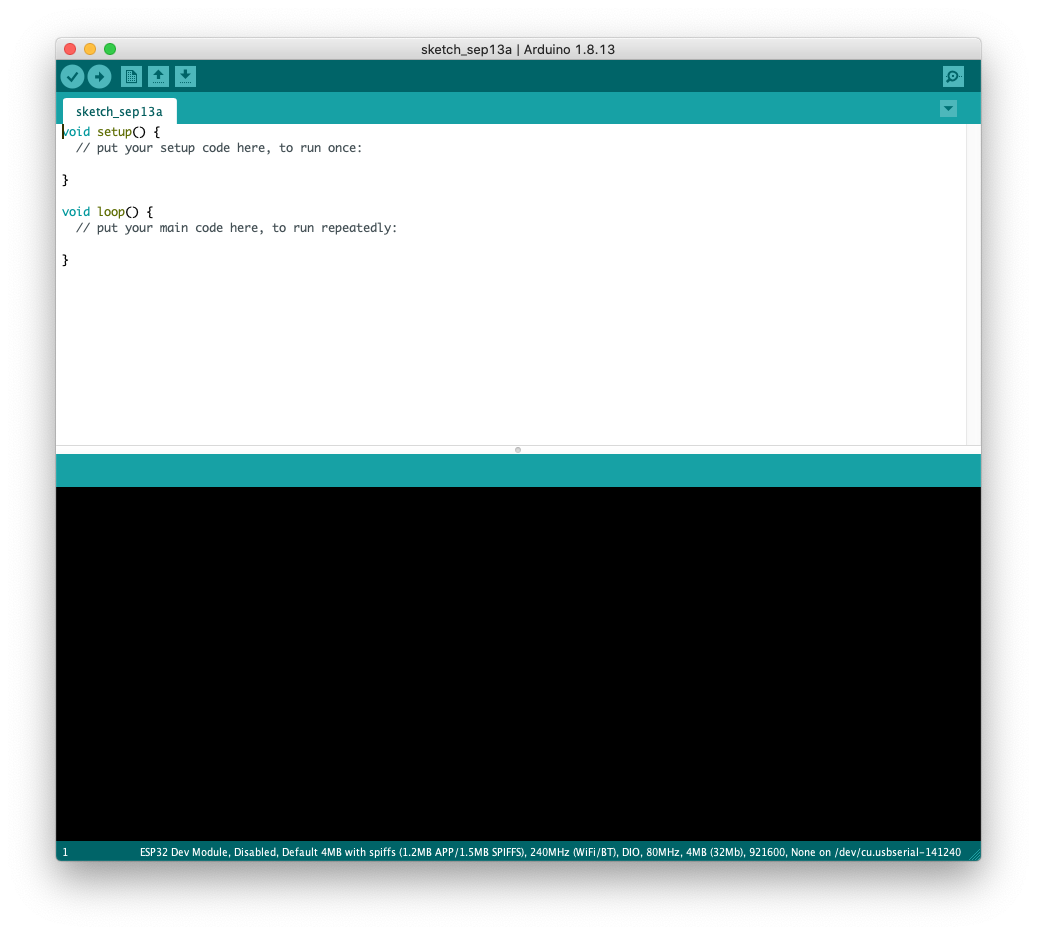Open the Serial Monitor magnifier icon

pyautogui.click(x=953, y=77)
